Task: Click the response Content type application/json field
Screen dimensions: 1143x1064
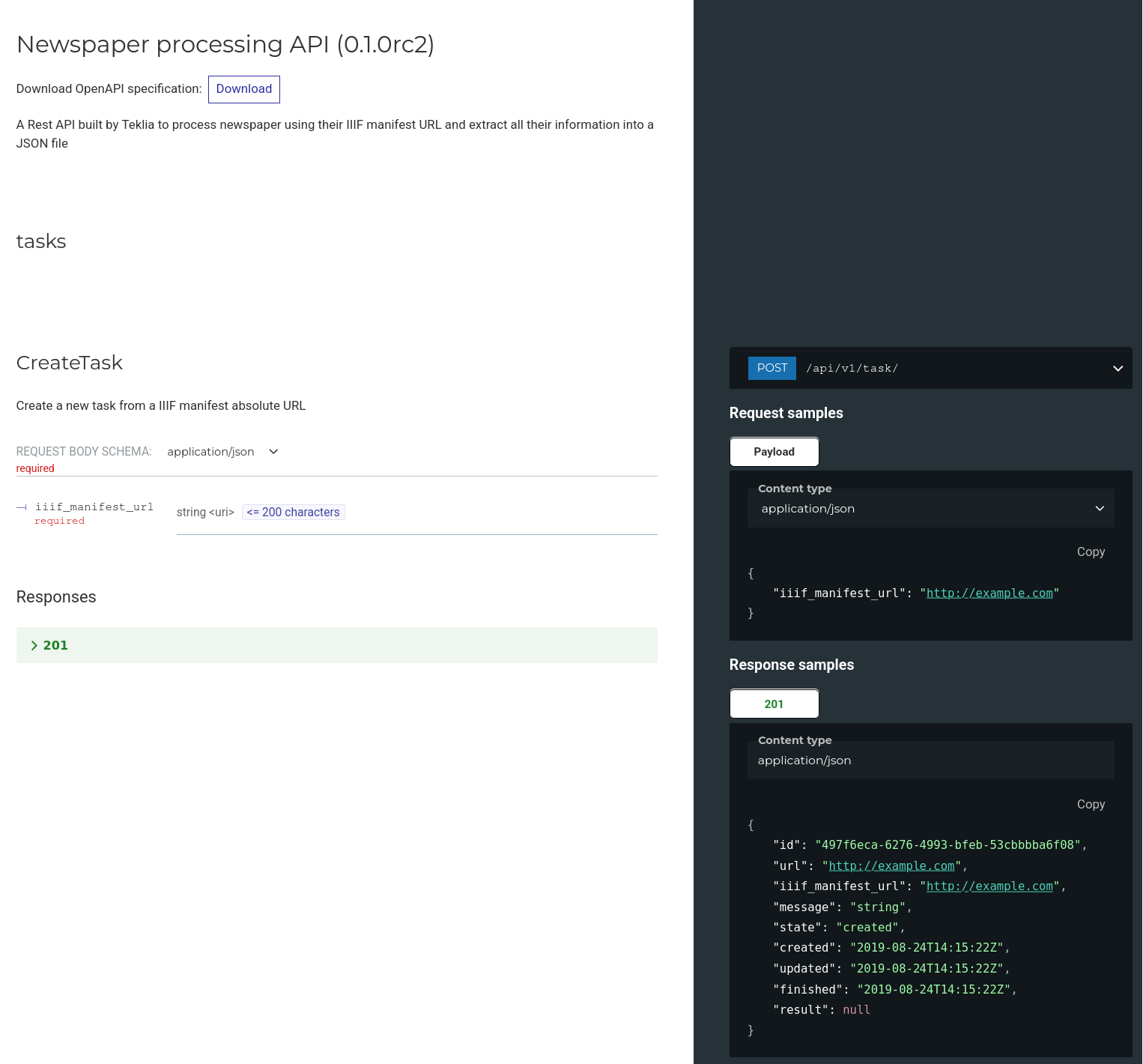Action: [x=931, y=761]
